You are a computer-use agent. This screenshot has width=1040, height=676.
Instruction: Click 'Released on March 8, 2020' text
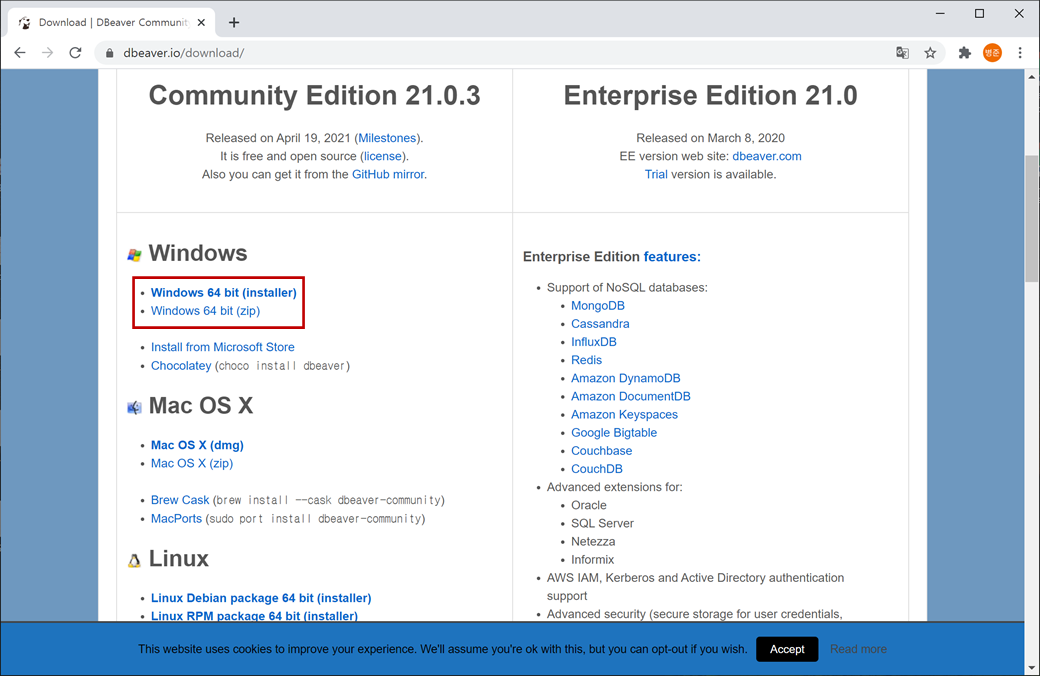pyautogui.click(x=710, y=138)
